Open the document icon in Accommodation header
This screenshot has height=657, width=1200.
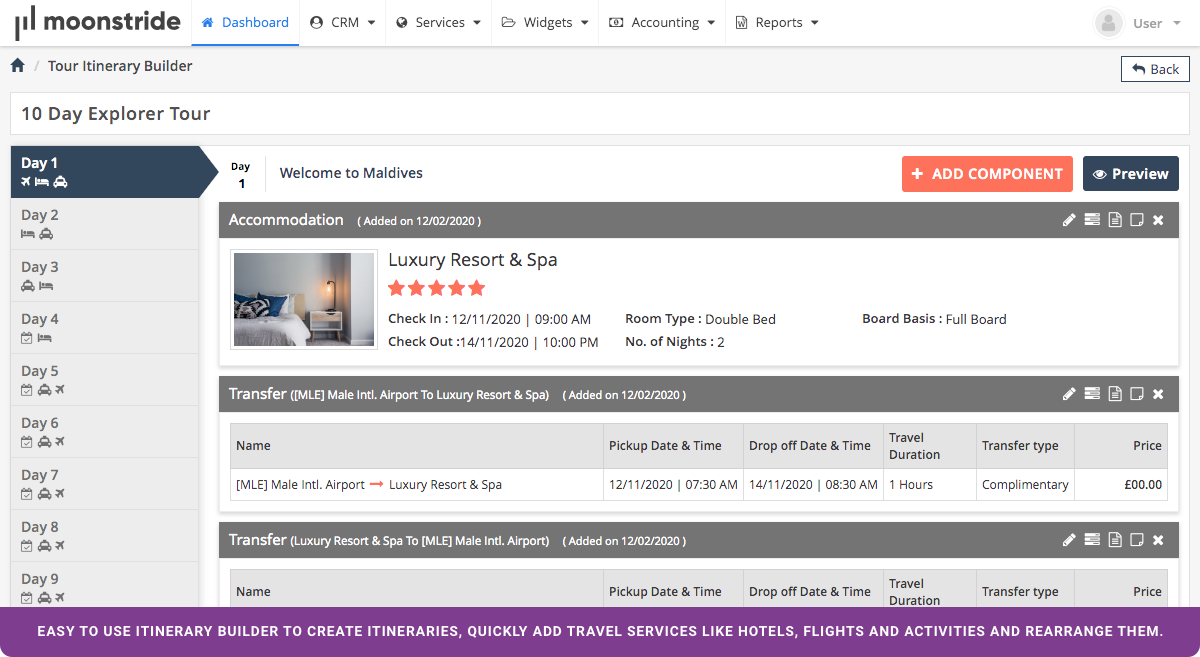(x=1115, y=220)
